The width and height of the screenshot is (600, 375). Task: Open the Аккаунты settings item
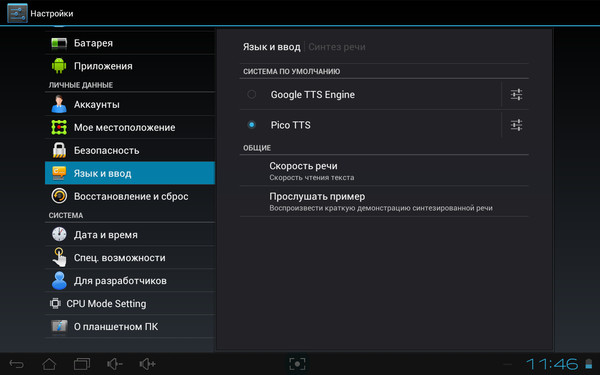point(130,104)
